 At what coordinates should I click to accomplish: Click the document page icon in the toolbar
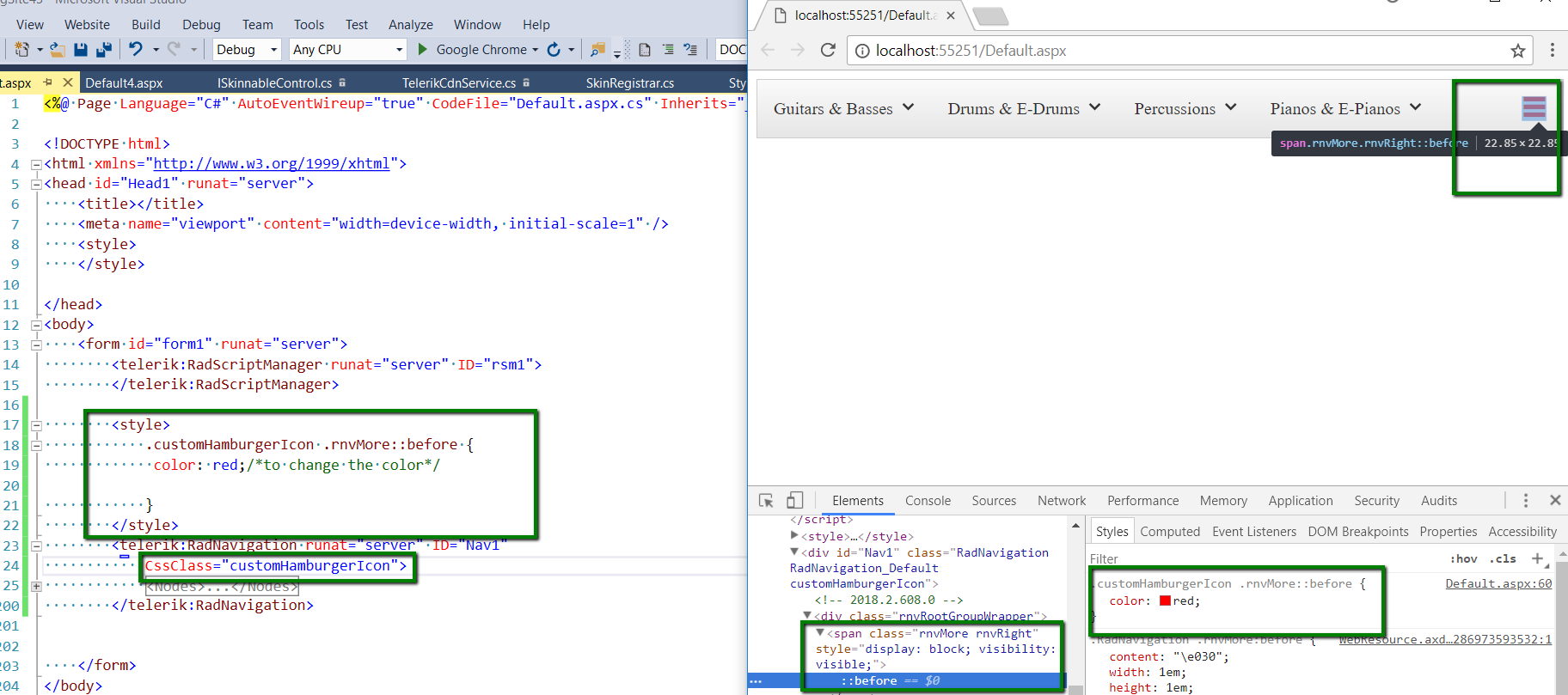pyautogui.click(x=645, y=50)
